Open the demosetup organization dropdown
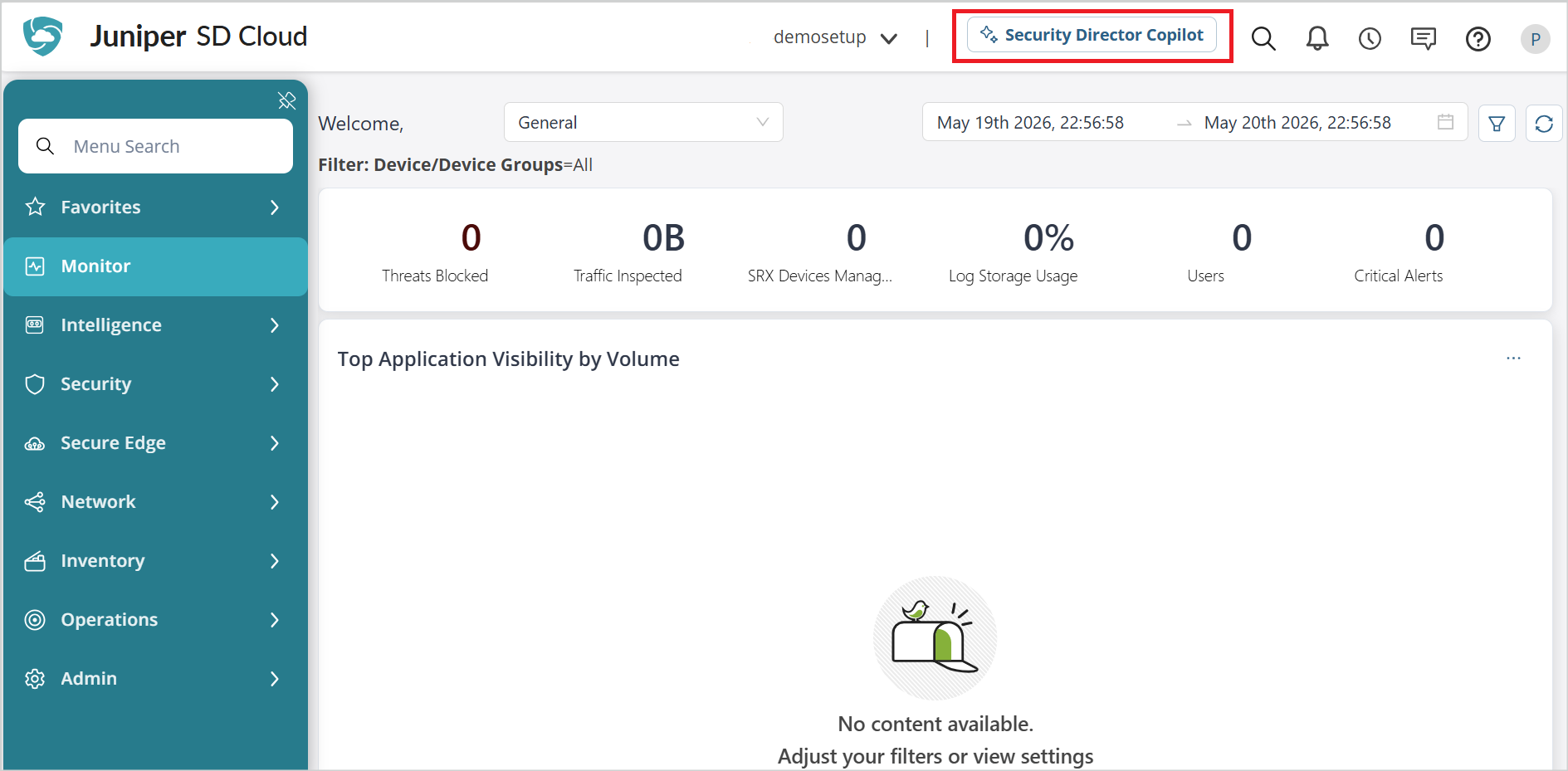 tap(835, 37)
